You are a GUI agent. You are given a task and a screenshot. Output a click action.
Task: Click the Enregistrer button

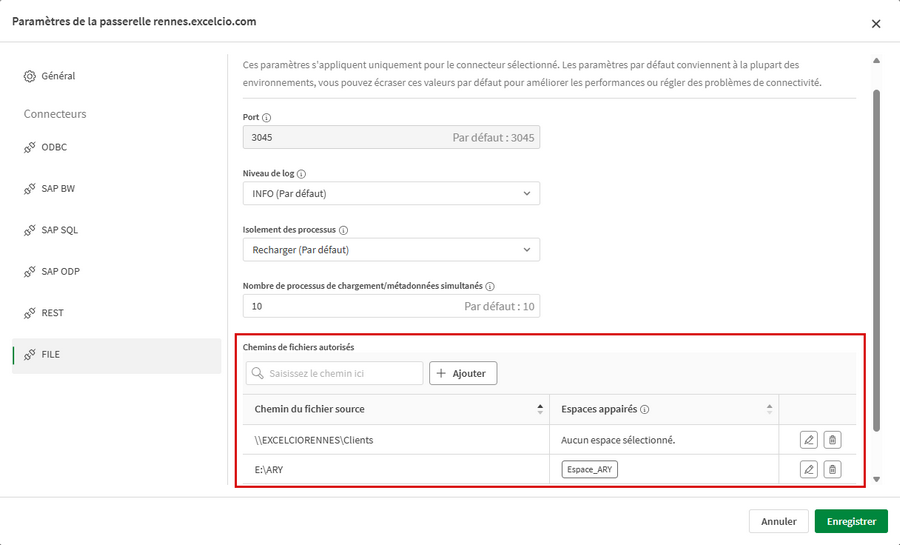pyautogui.click(x=851, y=521)
